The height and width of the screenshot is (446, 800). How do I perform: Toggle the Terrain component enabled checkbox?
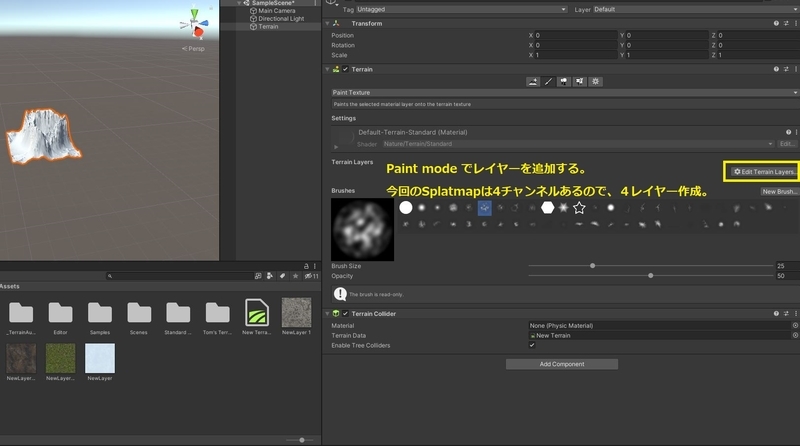345,69
